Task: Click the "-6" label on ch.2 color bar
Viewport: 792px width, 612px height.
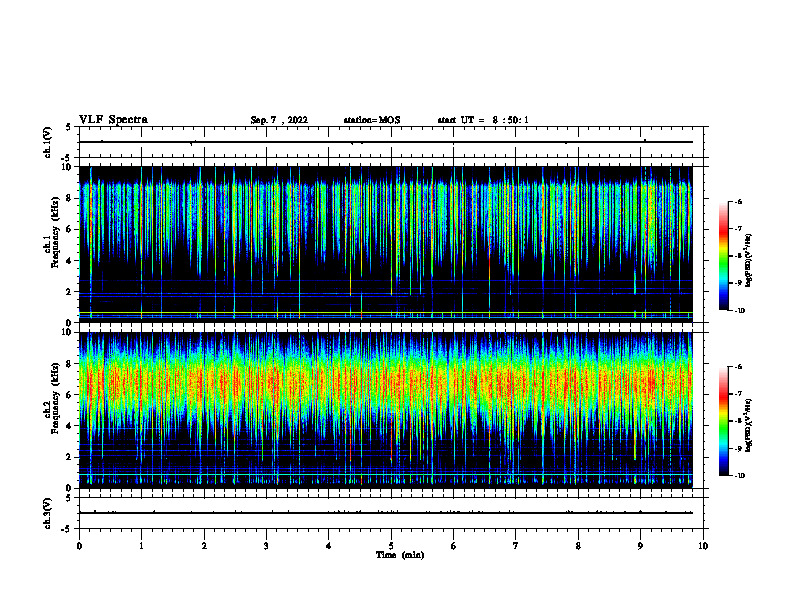Action: pos(738,367)
